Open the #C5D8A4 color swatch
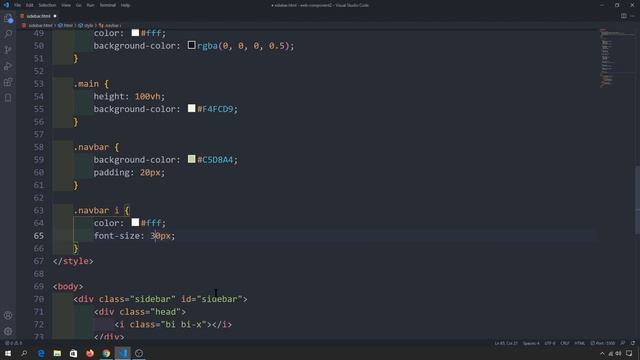The image size is (640, 360). click(x=191, y=159)
